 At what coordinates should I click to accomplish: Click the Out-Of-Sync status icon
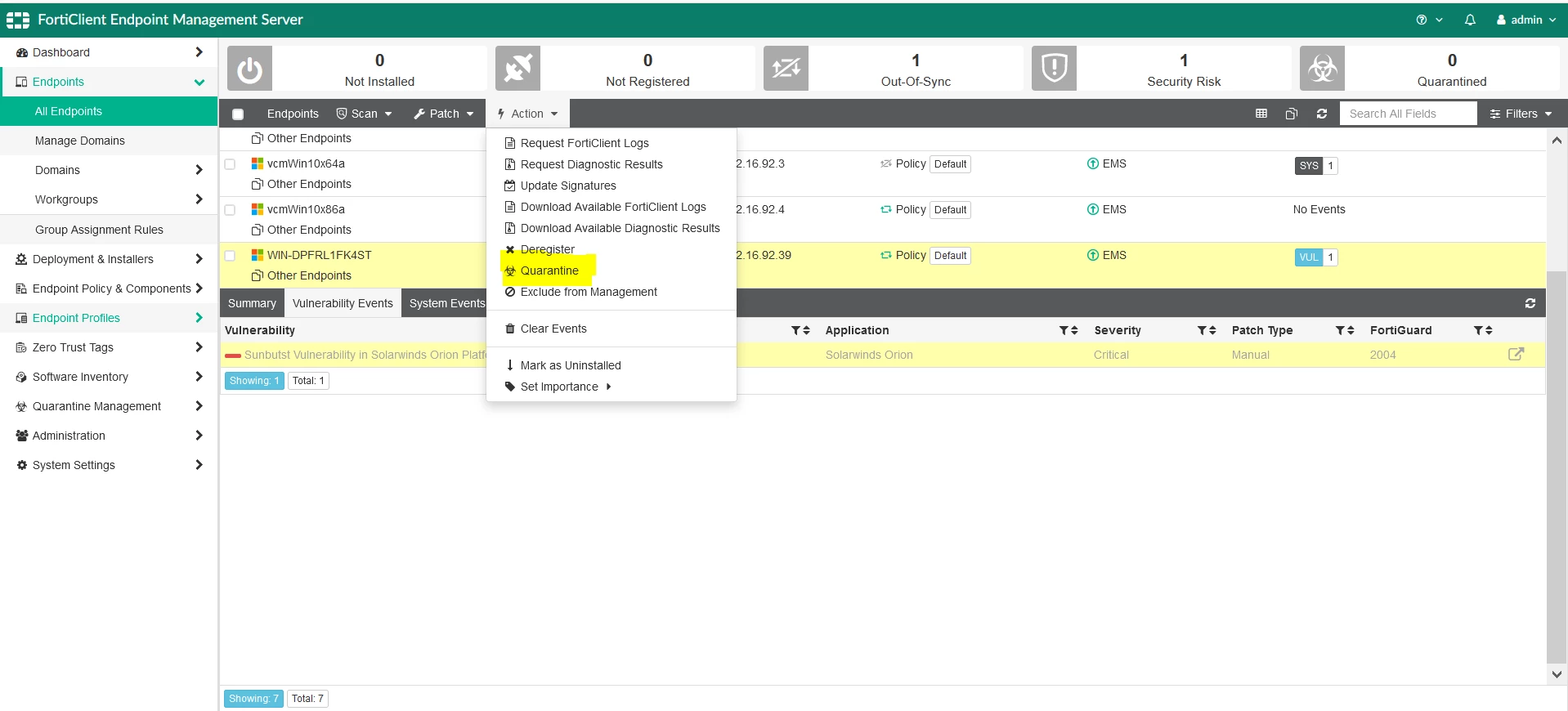tap(786, 69)
